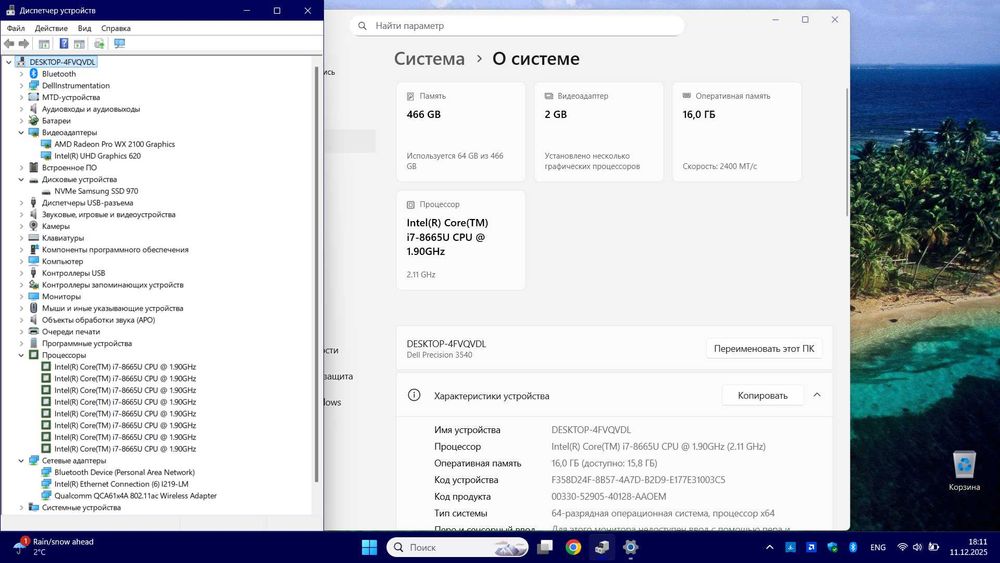
Task: Click the Forward arrow in Device Manager toolbar
Action: coord(24,43)
